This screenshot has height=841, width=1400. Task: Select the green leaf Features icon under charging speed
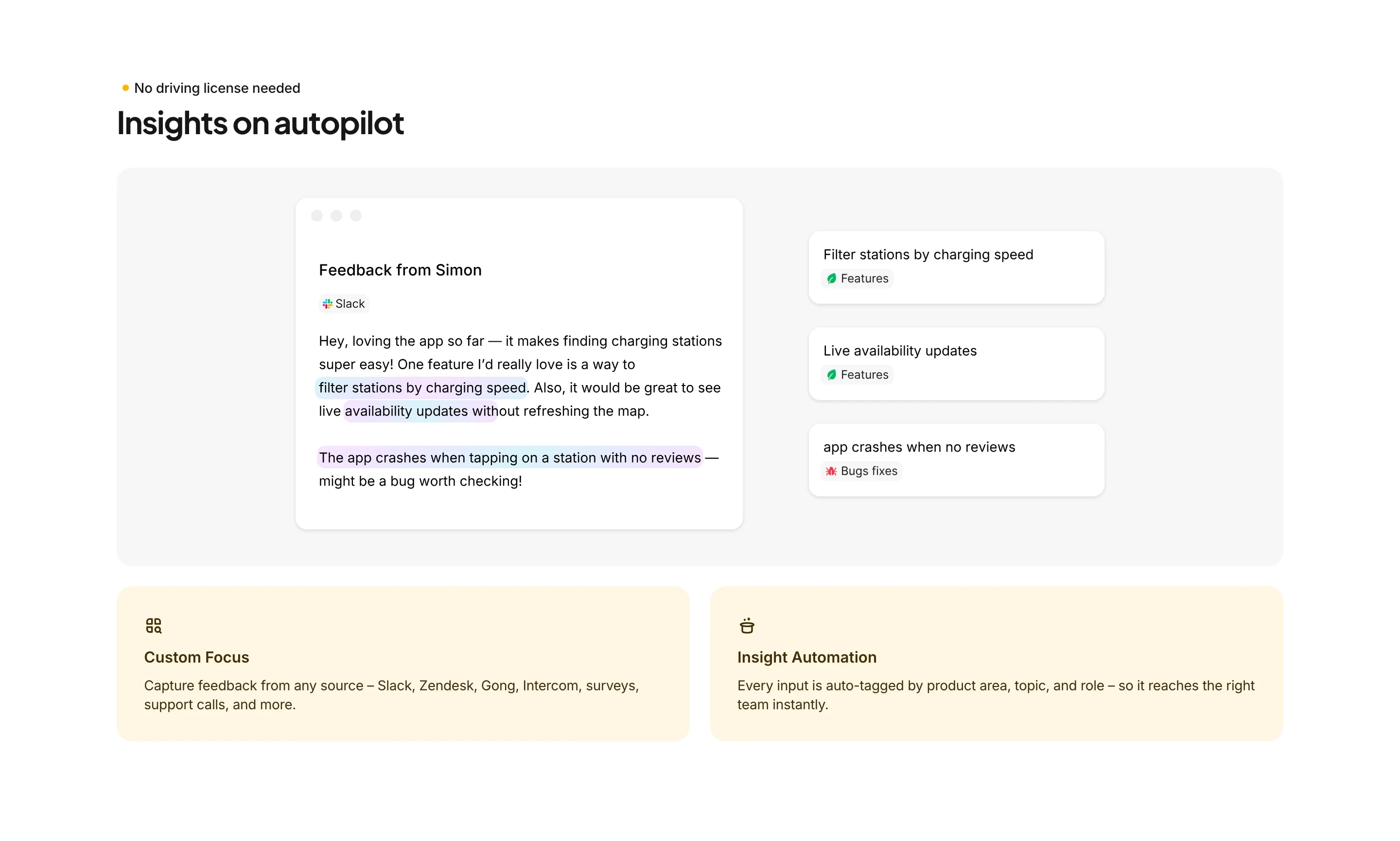[x=831, y=278]
